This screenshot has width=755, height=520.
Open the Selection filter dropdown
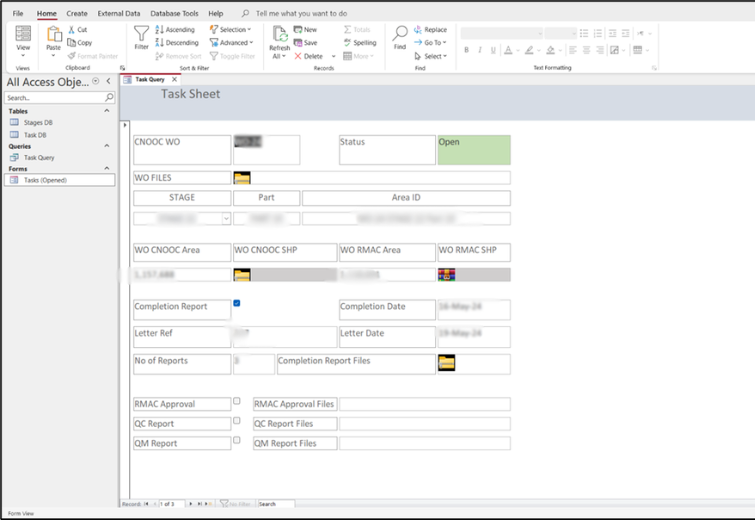click(231, 30)
